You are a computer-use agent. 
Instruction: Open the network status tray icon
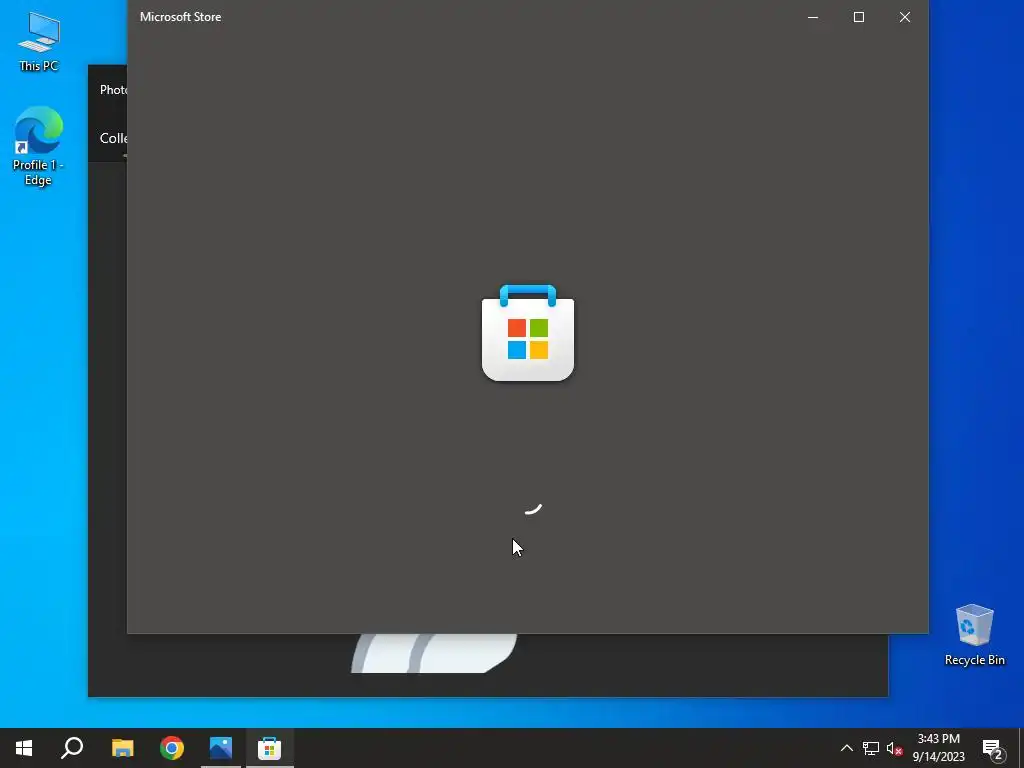point(871,748)
